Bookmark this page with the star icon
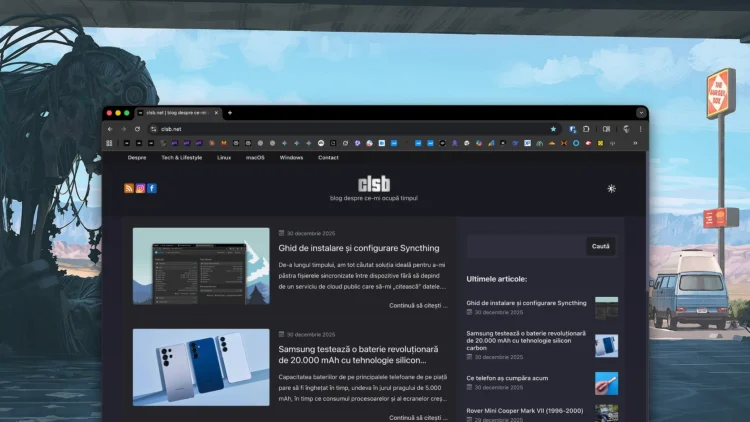 553,129
